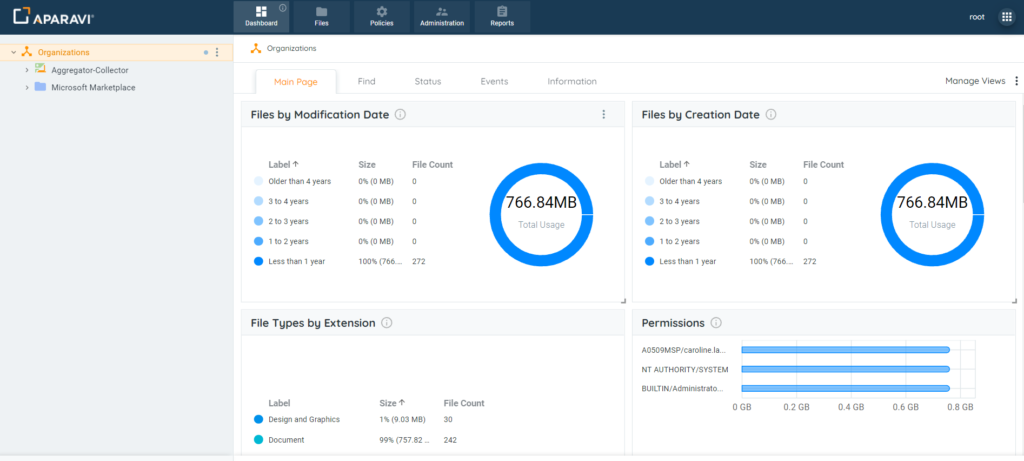The width and height of the screenshot is (1024, 461).
Task: Open the Files section
Action: [x=321, y=17]
